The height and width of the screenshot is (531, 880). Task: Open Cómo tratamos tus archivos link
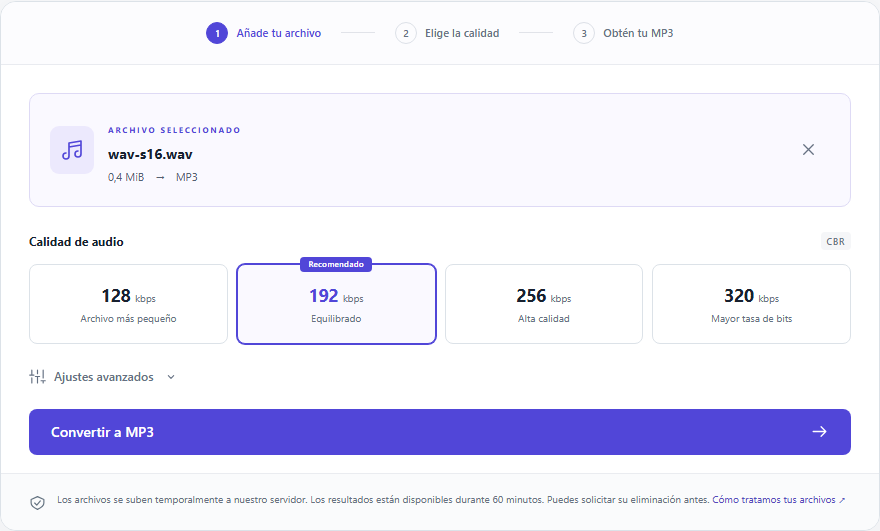click(x=778, y=500)
